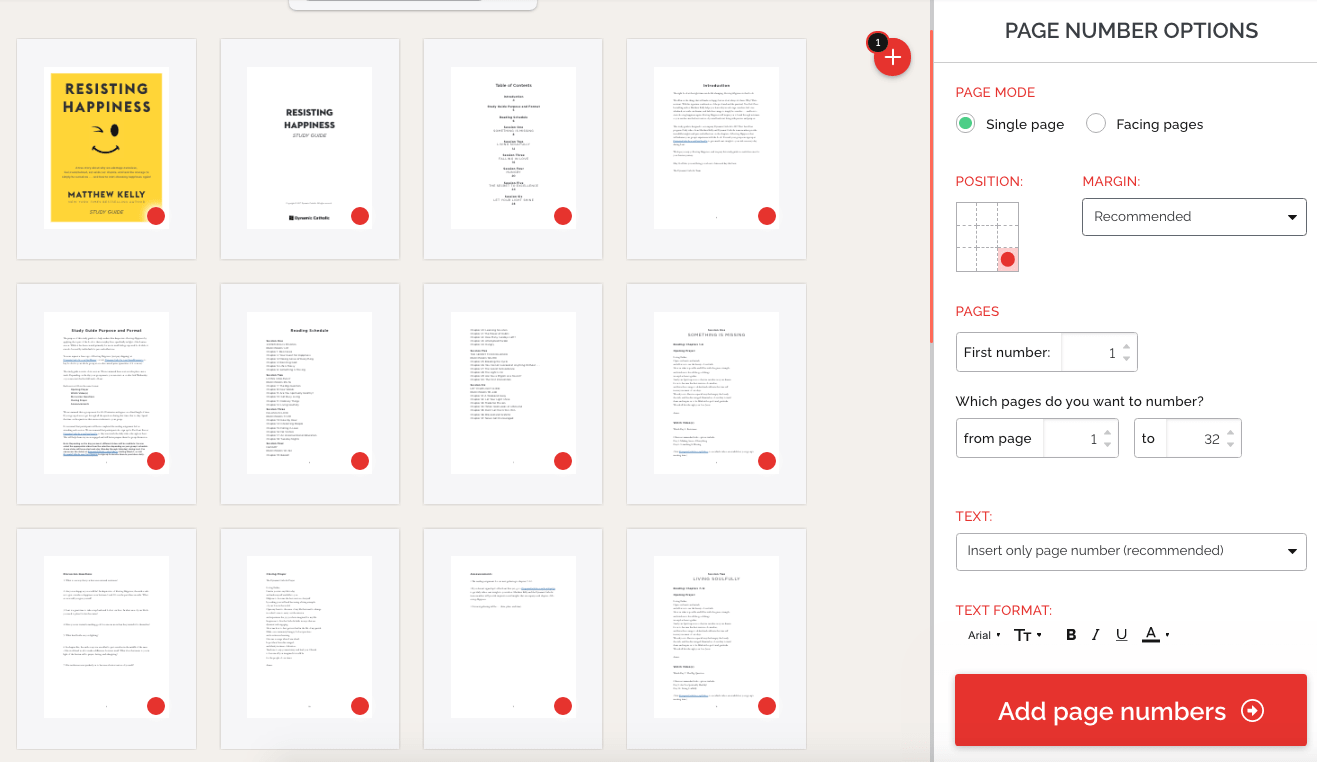Click red dot on Study Guide title page

pos(360,216)
